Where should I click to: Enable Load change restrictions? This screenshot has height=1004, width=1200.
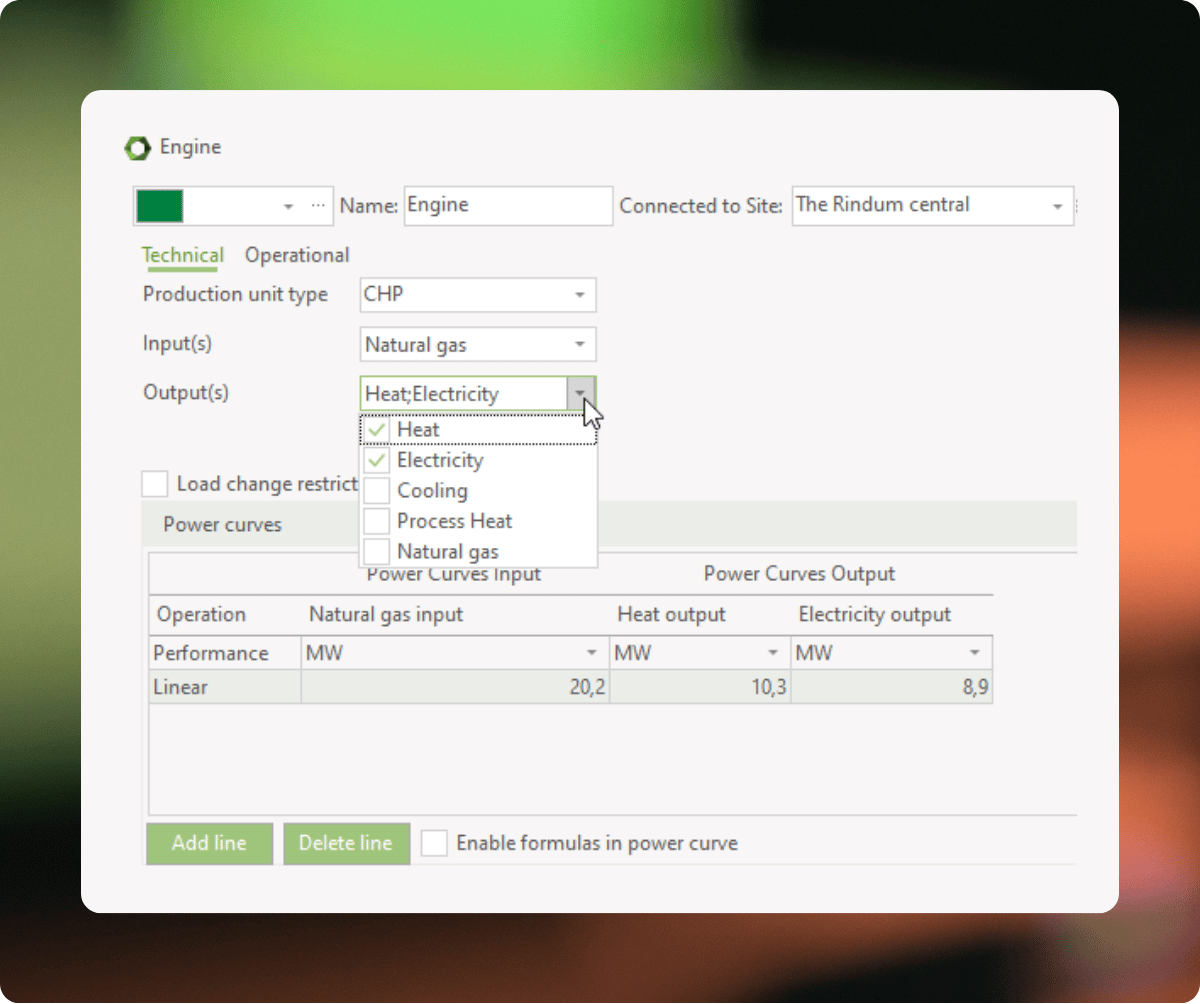pyautogui.click(x=155, y=484)
